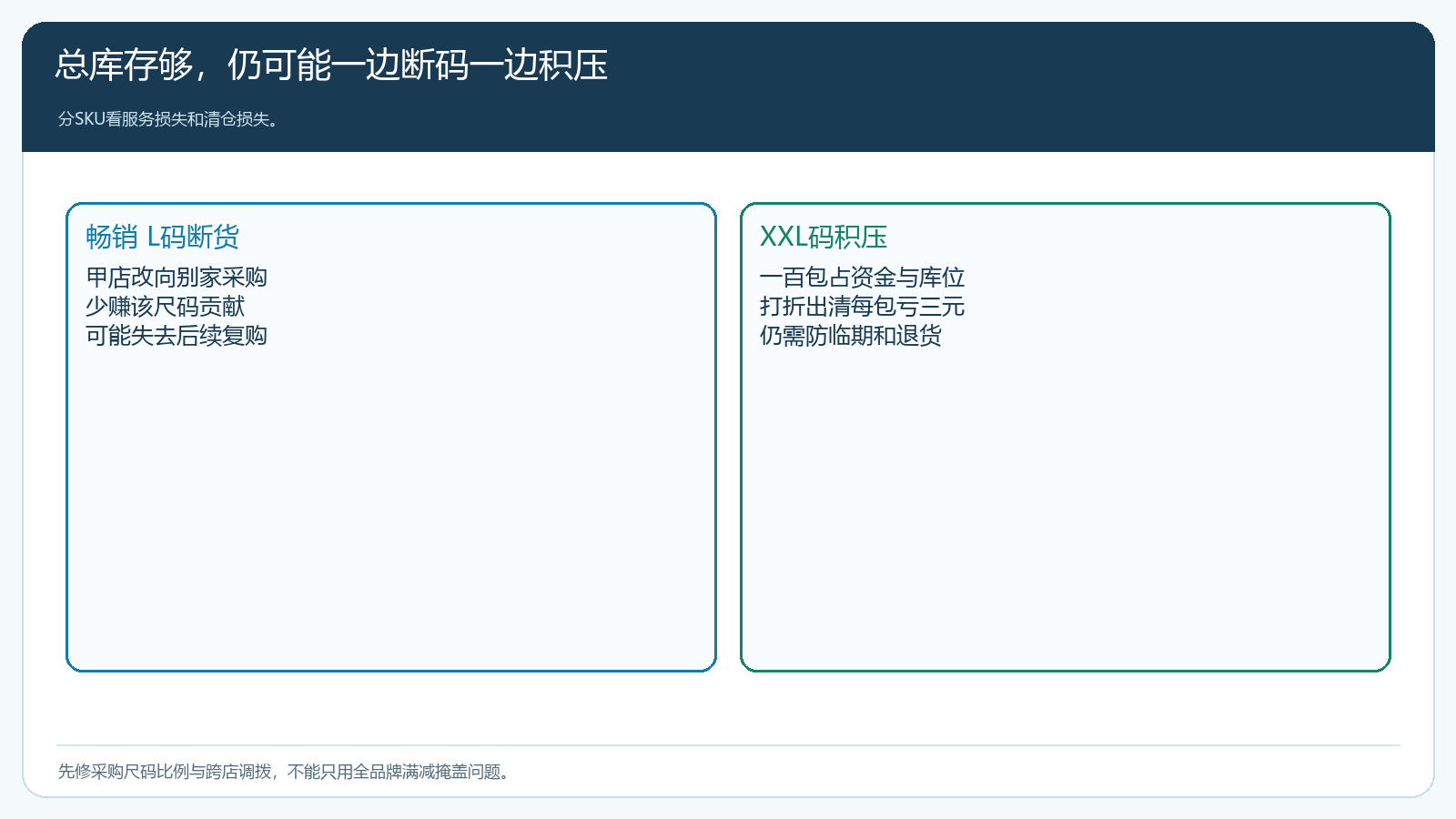Select the line 可能失去后续复购
The height and width of the screenshot is (819, 1456).
tap(177, 336)
